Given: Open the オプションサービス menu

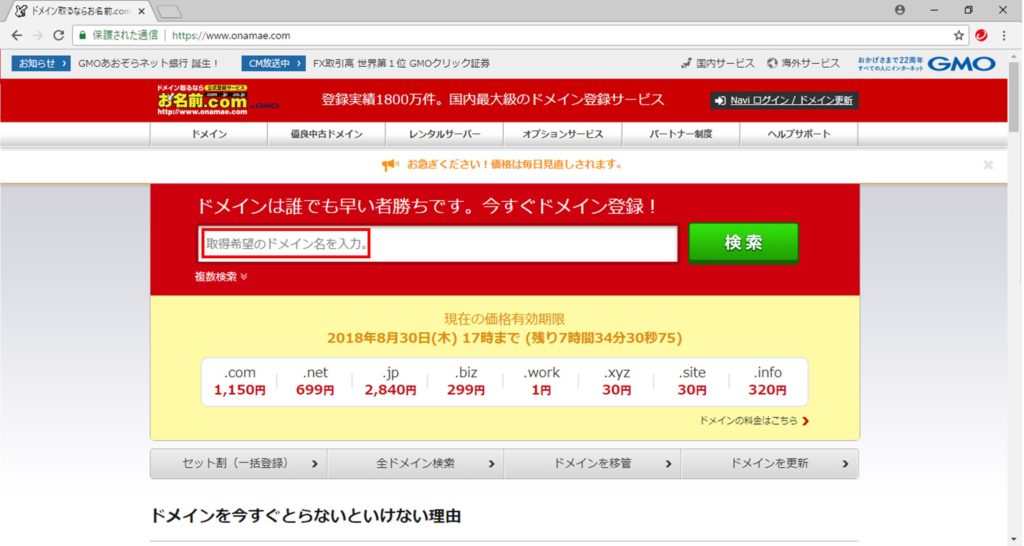Looking at the screenshot, I should click(x=563, y=134).
